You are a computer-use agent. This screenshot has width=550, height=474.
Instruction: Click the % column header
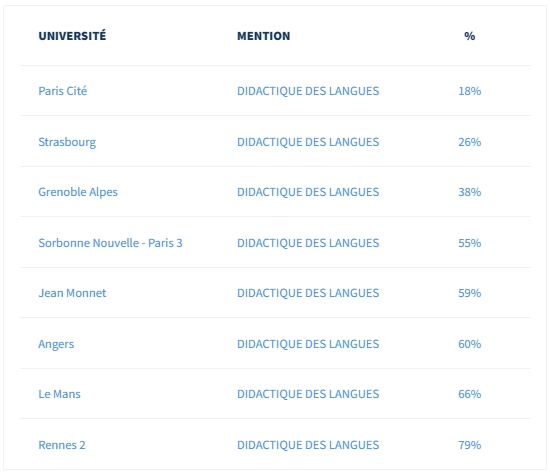[470, 36]
